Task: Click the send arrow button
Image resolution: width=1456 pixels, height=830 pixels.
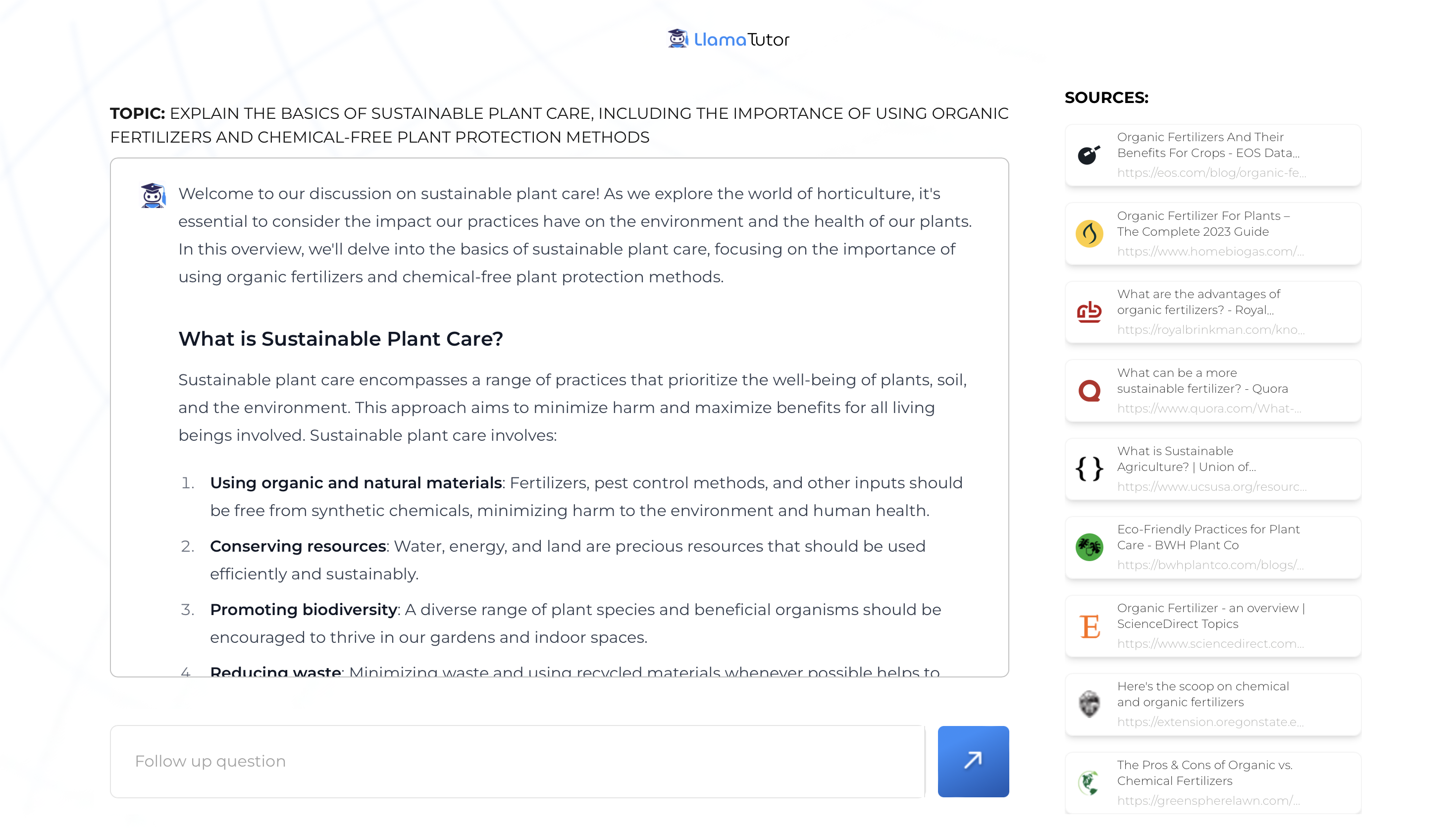Action: click(x=973, y=761)
